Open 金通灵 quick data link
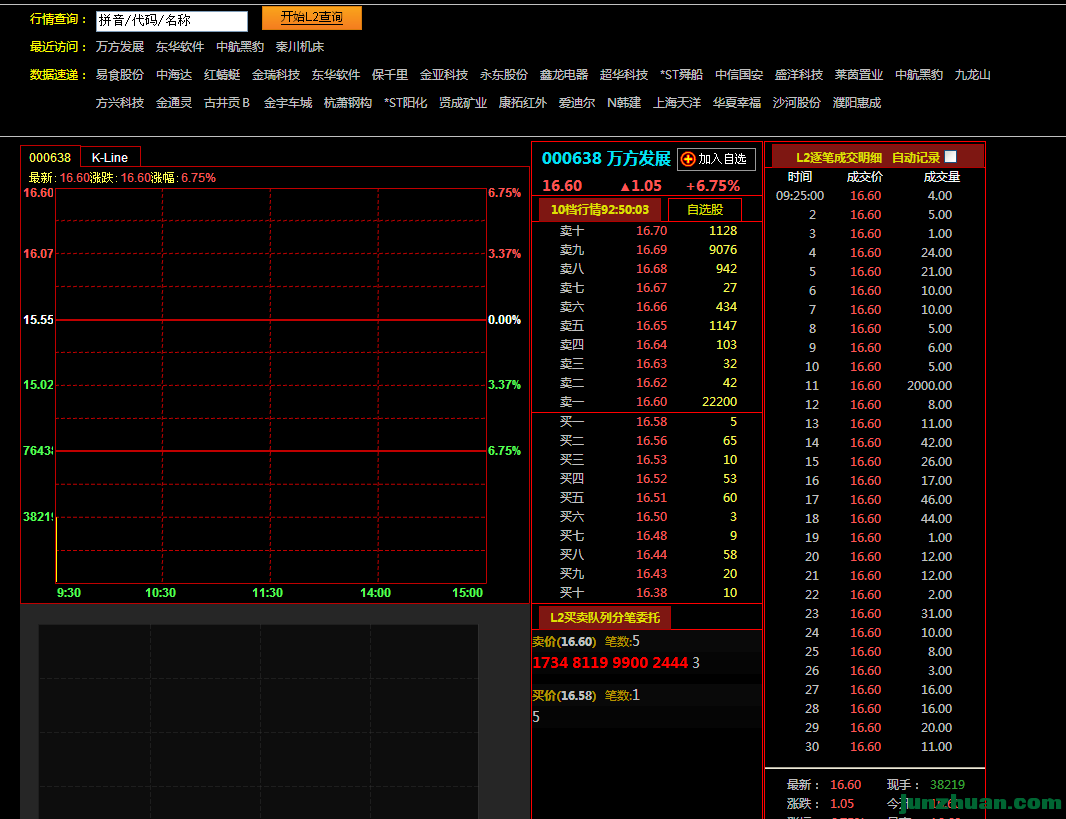Screen dimensions: 1066x819 pyautogui.click(x=174, y=103)
